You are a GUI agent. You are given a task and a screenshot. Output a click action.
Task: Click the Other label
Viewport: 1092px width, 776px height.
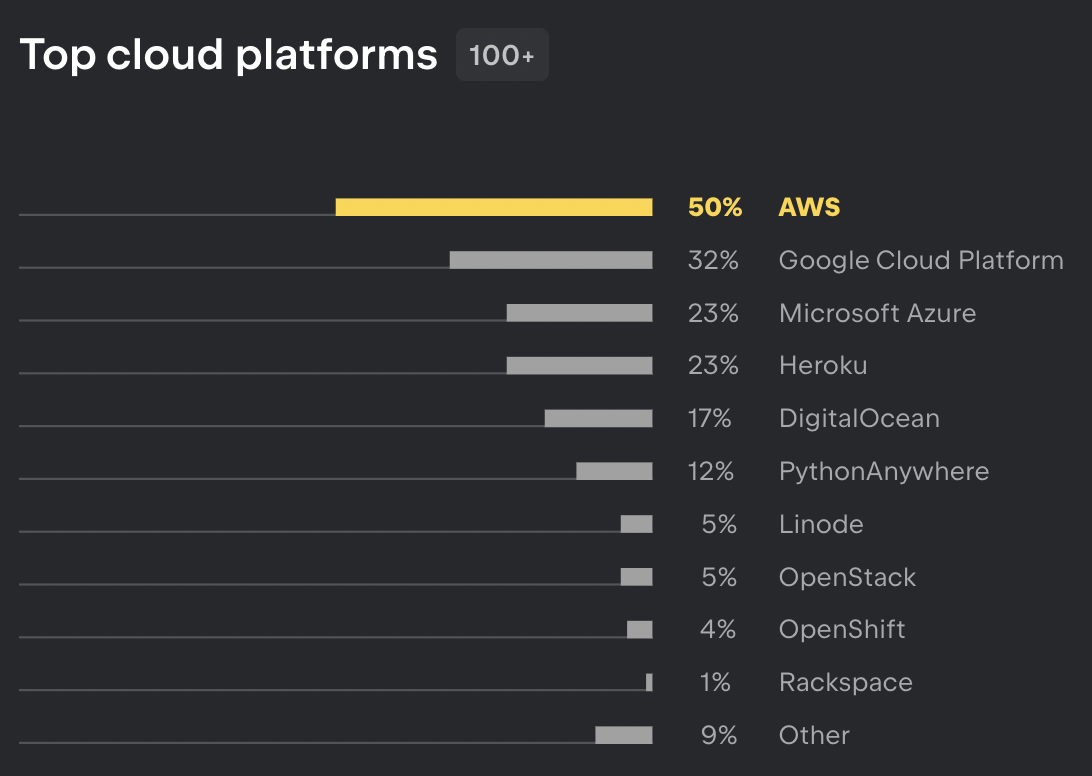click(x=814, y=735)
